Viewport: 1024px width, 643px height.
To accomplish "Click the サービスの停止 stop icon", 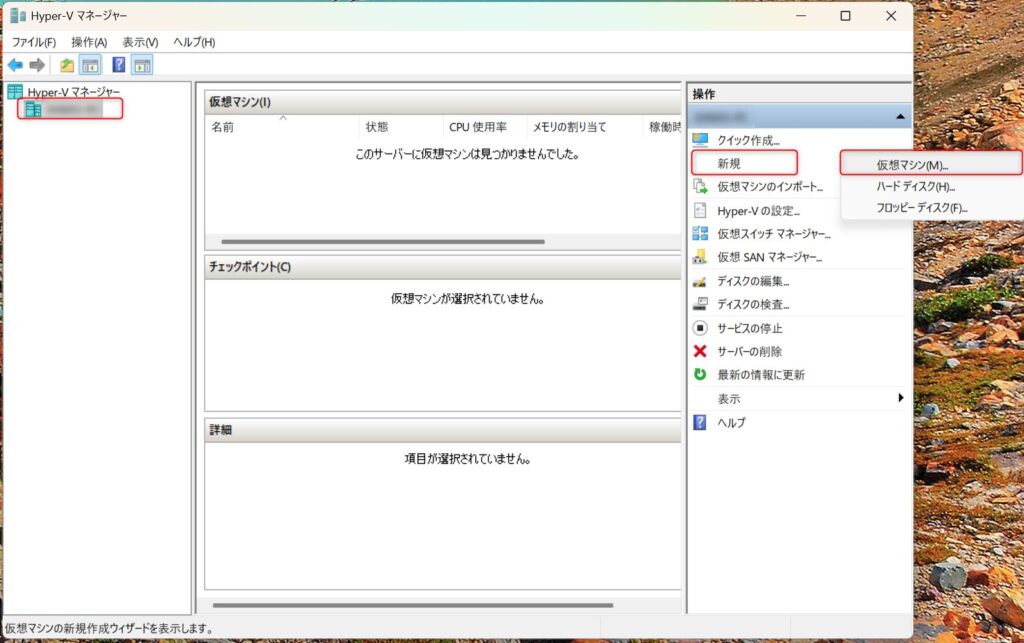I will (x=700, y=328).
